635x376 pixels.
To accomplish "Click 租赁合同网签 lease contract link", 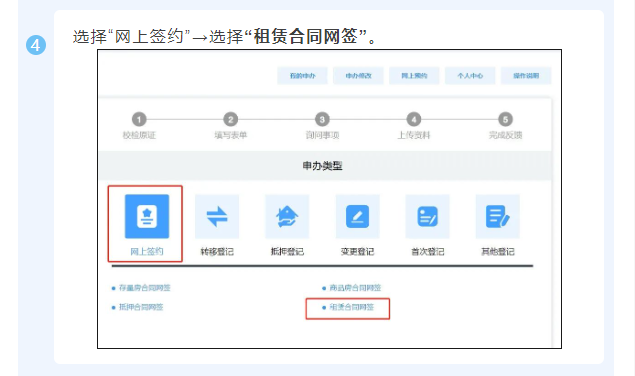I will tap(352, 307).
